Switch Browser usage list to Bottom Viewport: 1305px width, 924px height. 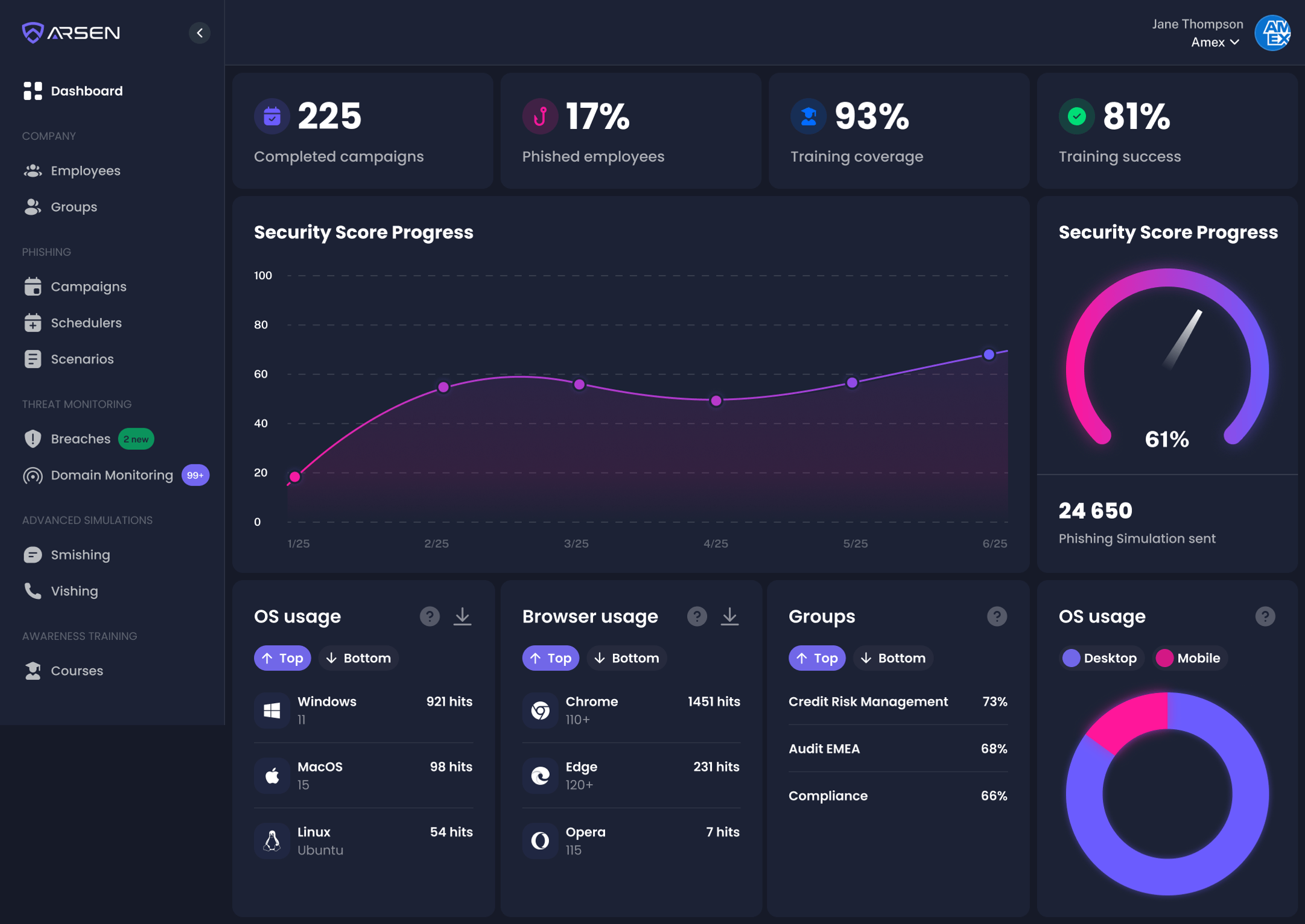tap(627, 658)
